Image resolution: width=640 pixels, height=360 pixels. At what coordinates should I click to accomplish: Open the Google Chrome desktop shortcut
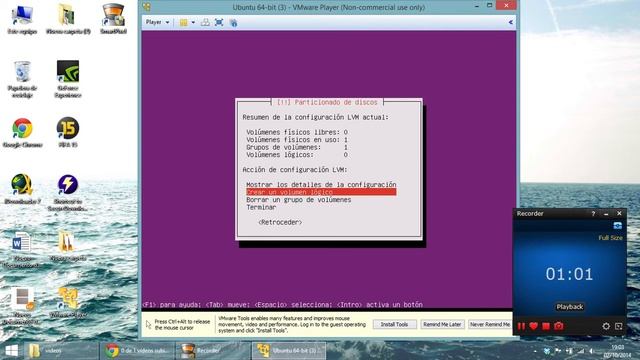22,133
